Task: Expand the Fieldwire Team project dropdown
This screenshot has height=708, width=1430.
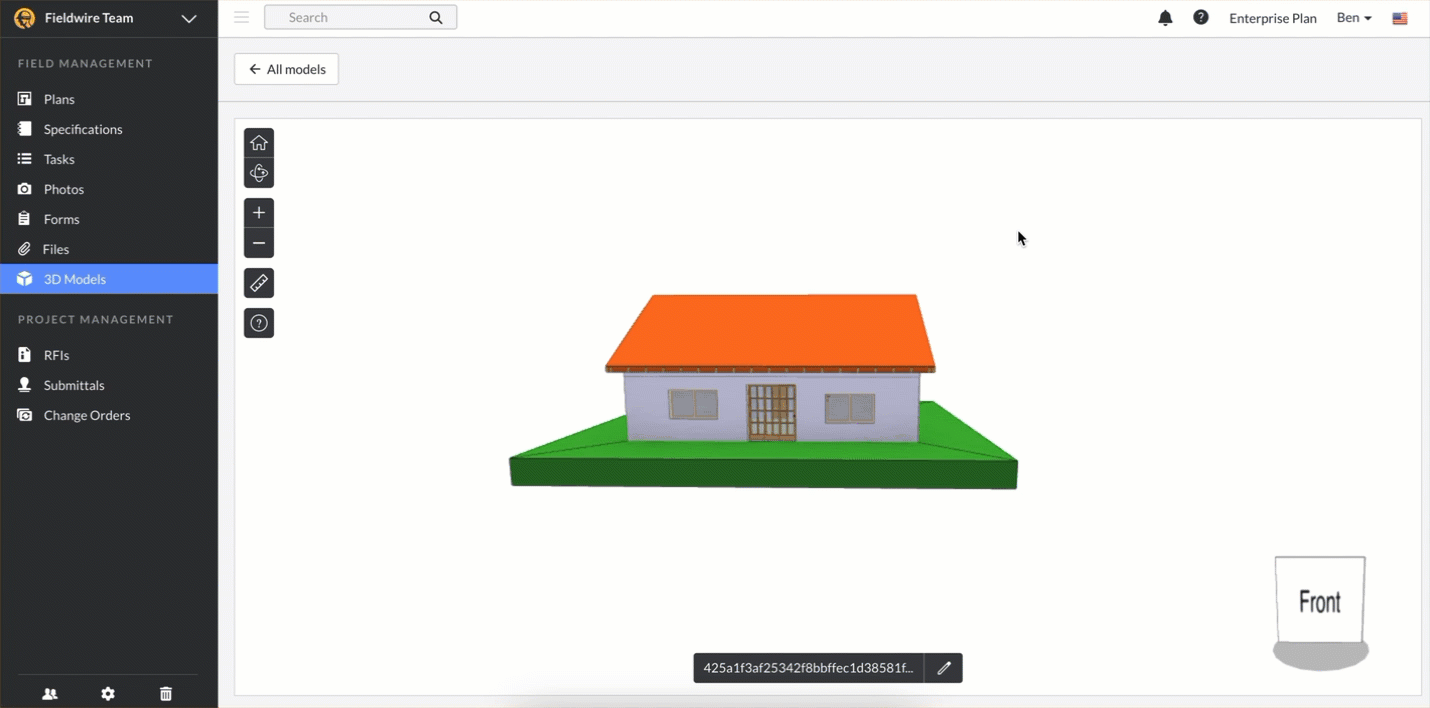Action: point(188,18)
